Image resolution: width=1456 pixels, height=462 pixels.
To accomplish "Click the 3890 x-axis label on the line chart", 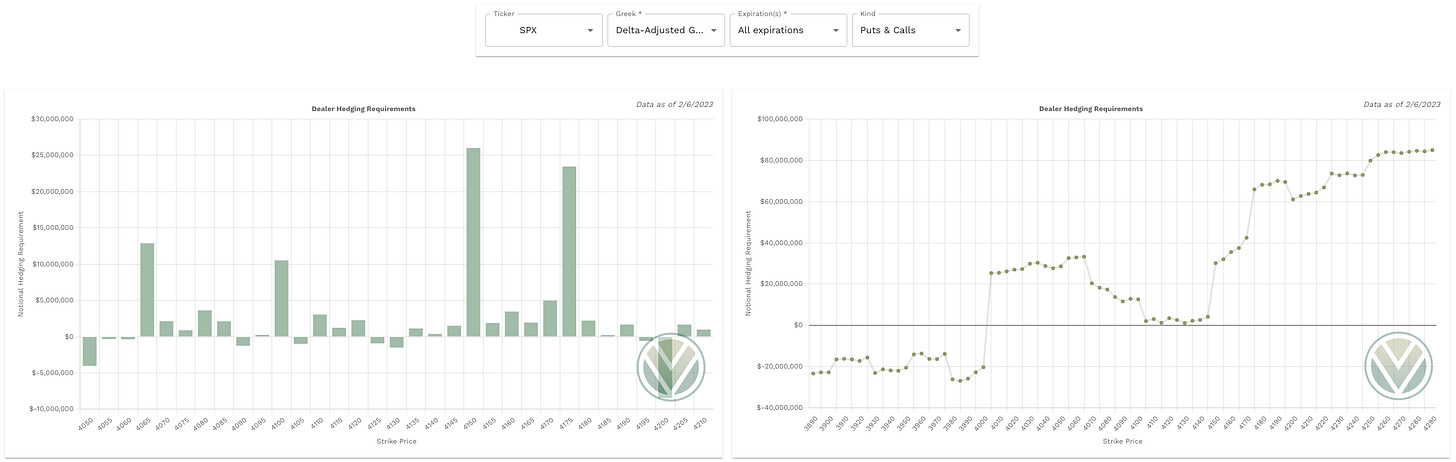I will point(811,422).
